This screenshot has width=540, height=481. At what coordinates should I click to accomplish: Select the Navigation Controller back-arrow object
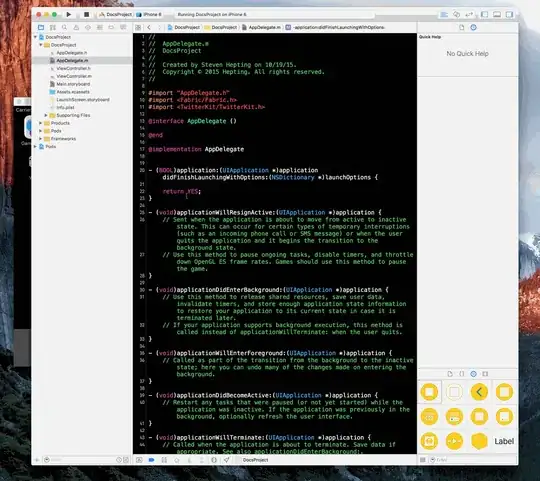479,392
